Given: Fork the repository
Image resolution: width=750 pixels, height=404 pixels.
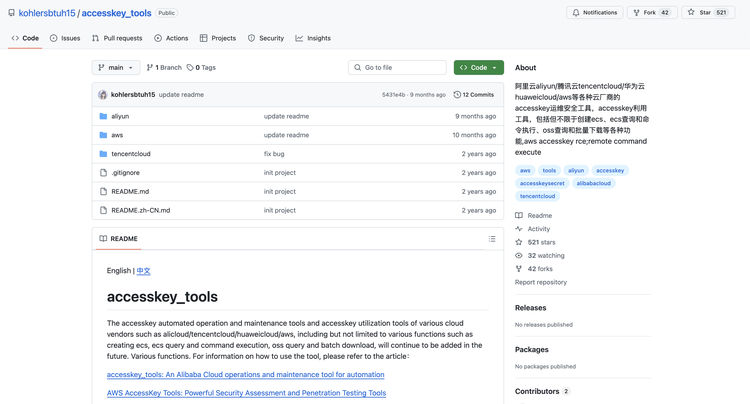Looking at the screenshot, I should [x=652, y=12].
